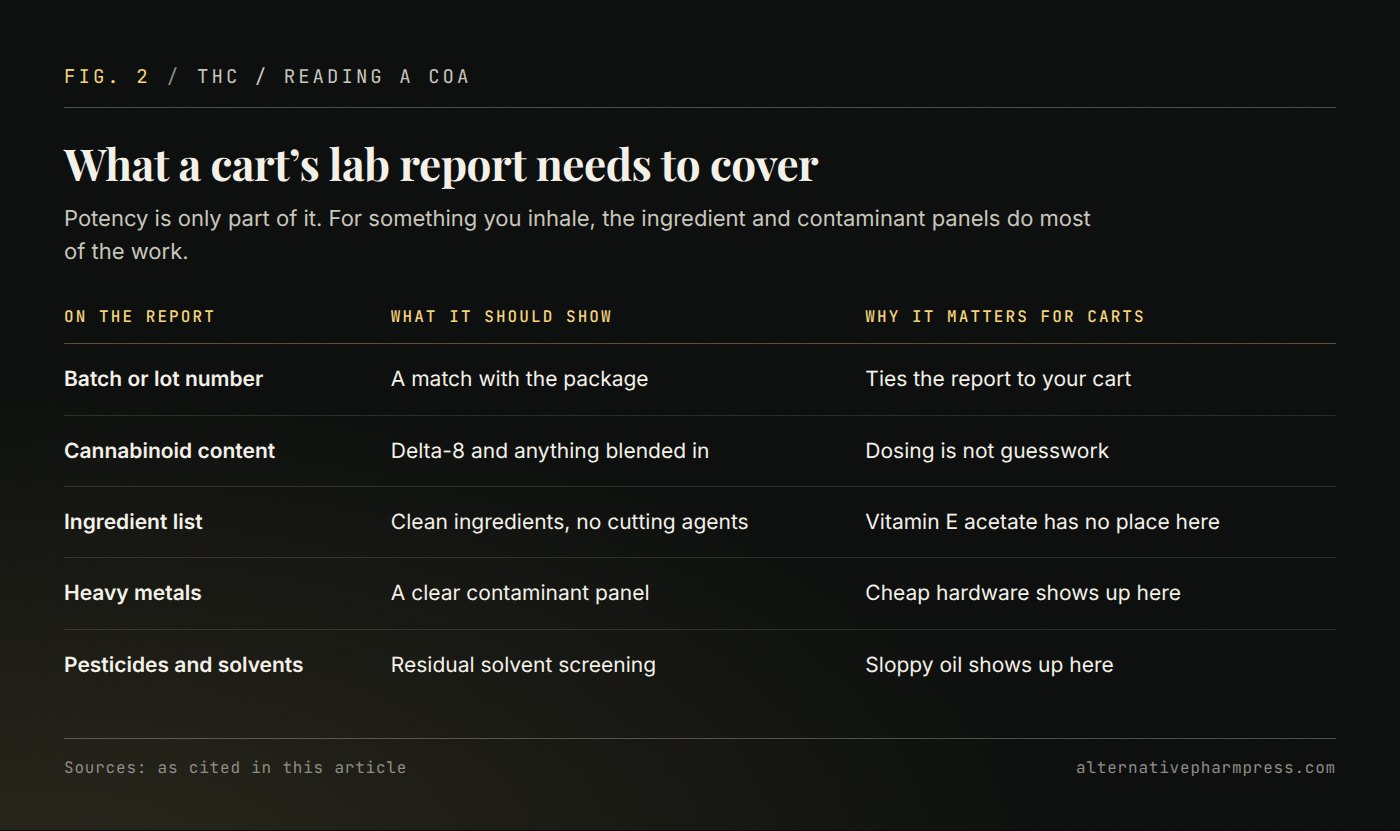Click the 'WHAT IT SHOULD SHOW' column header
The width and height of the screenshot is (1400, 831).
coord(501,317)
